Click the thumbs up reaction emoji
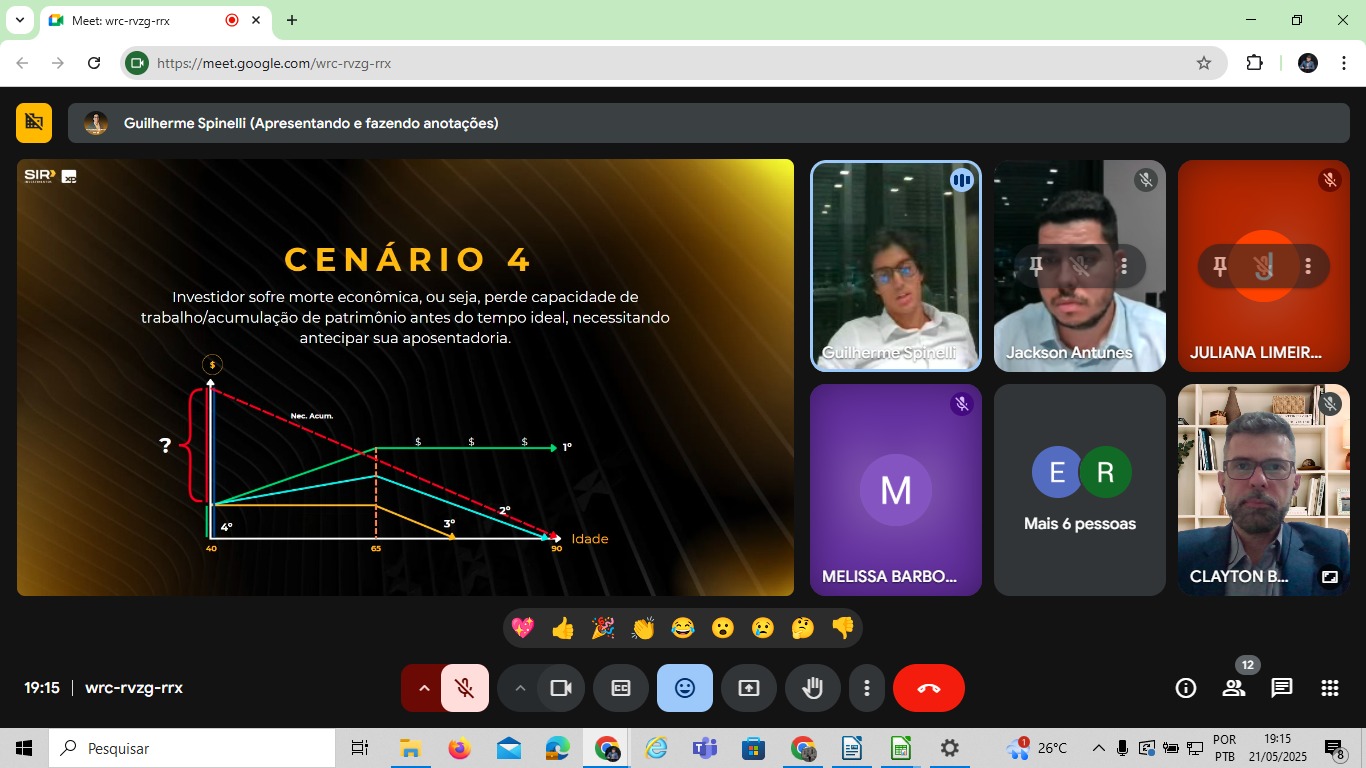Screen dimensions: 1366x768 click(563, 628)
